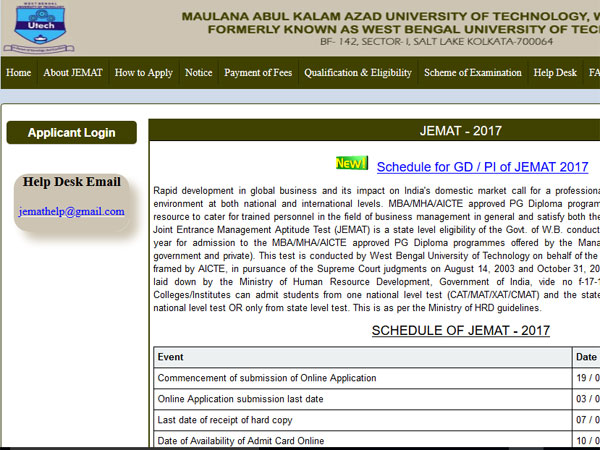600x450 pixels.
Task: Go to the Home page
Action: click(x=18, y=73)
